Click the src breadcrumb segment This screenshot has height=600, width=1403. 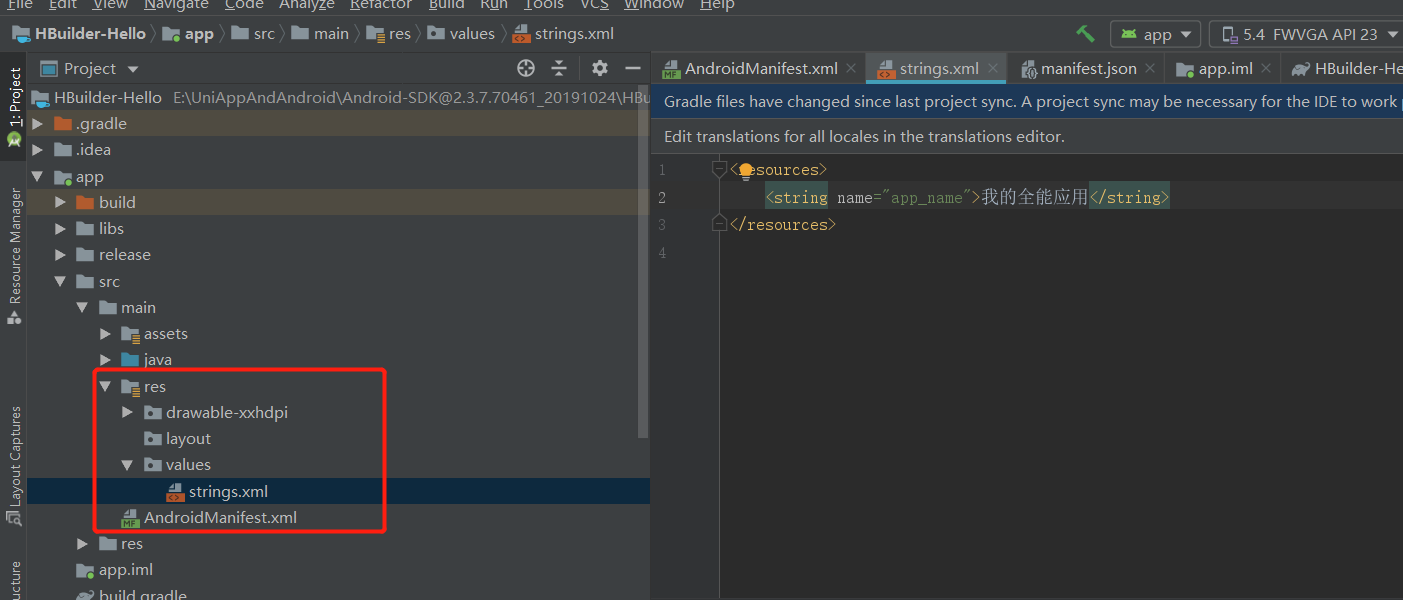click(253, 34)
